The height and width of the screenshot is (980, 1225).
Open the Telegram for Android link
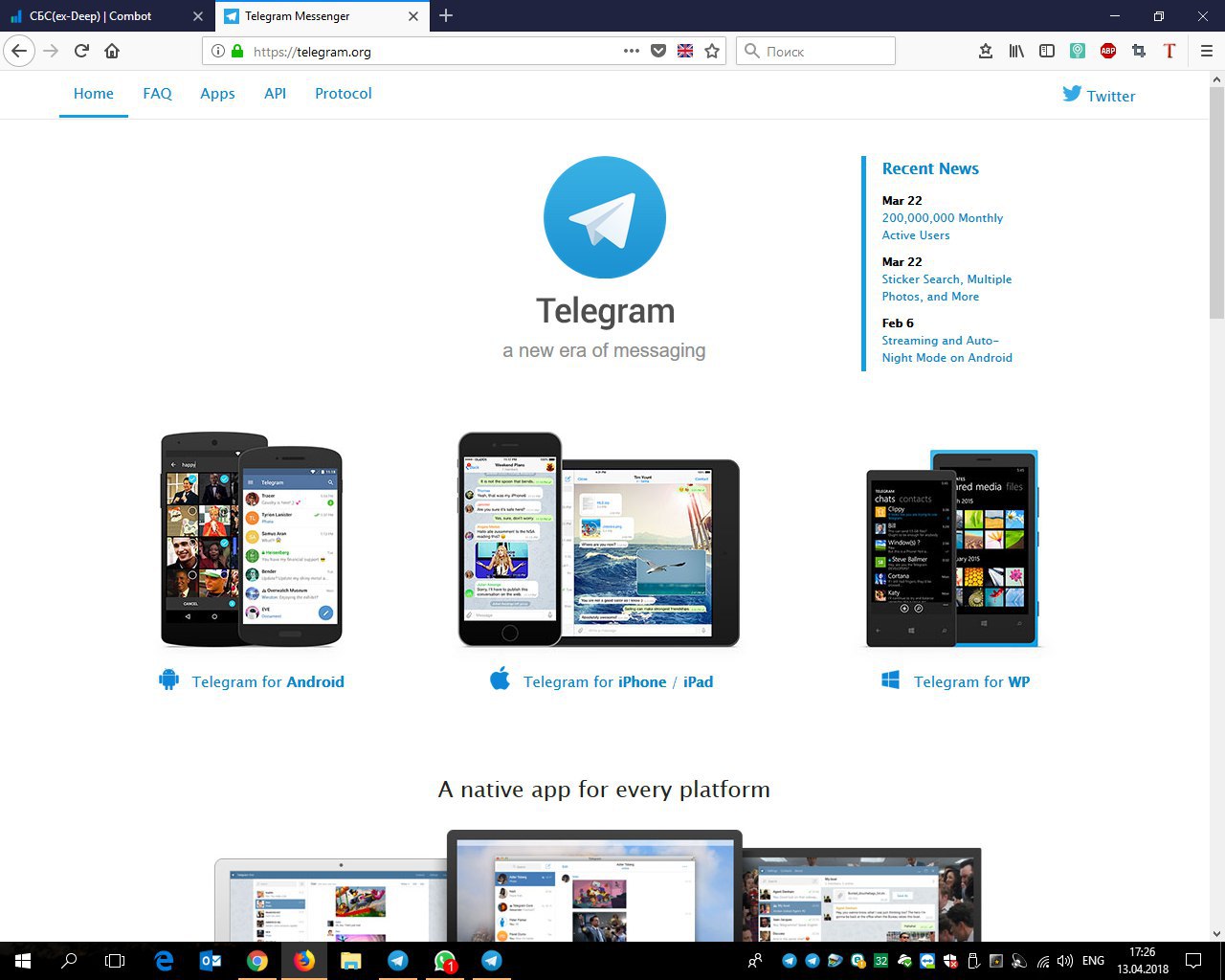[x=252, y=681]
